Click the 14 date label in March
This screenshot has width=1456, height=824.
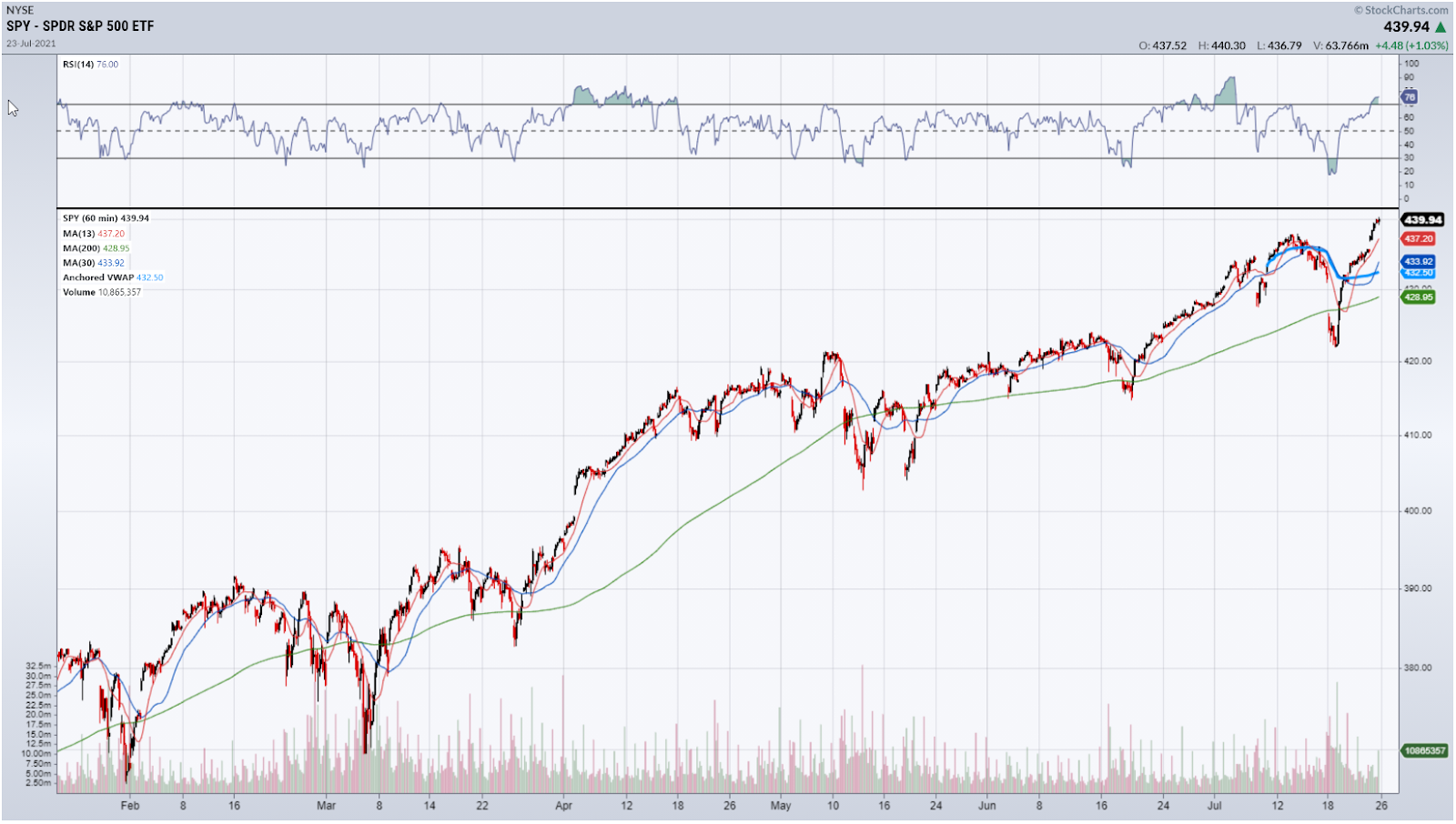430,806
